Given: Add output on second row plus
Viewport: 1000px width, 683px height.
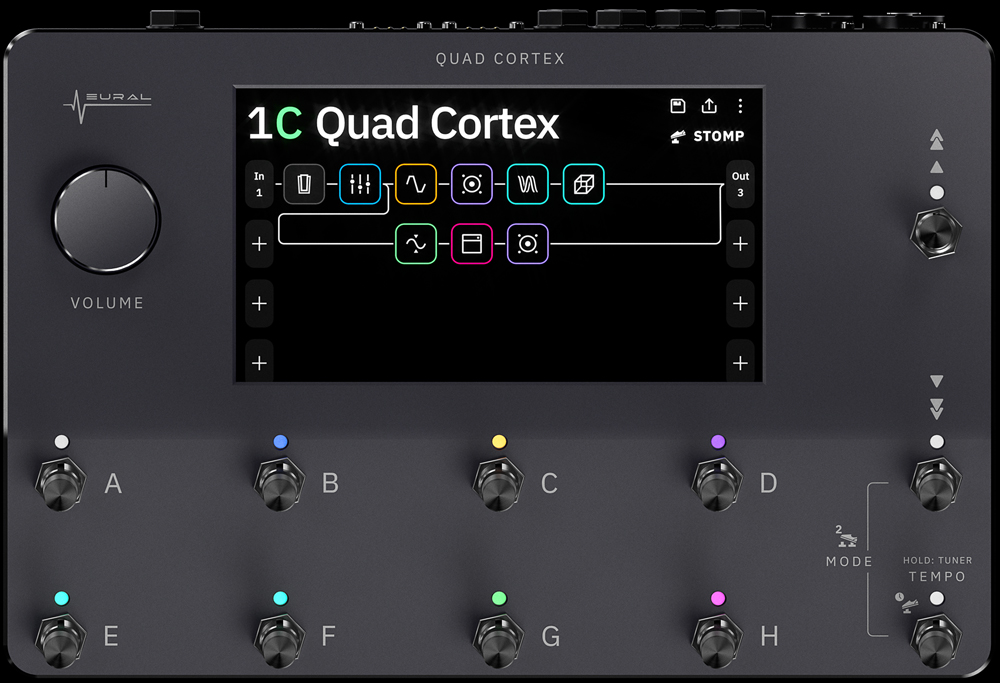Looking at the screenshot, I should [740, 244].
